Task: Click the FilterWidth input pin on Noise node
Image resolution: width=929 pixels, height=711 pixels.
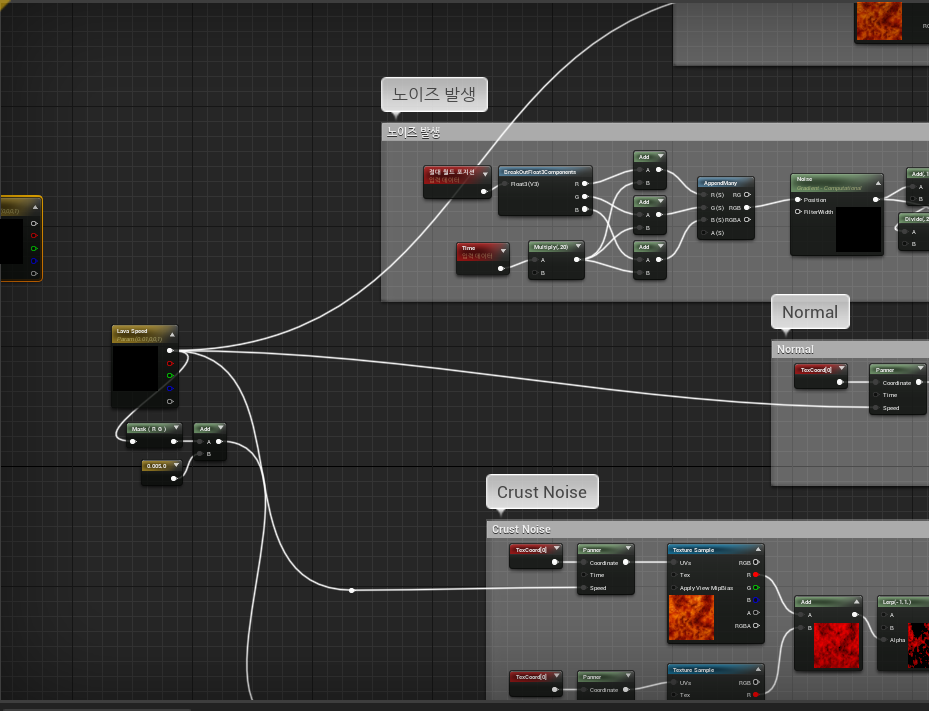Action: pos(798,212)
